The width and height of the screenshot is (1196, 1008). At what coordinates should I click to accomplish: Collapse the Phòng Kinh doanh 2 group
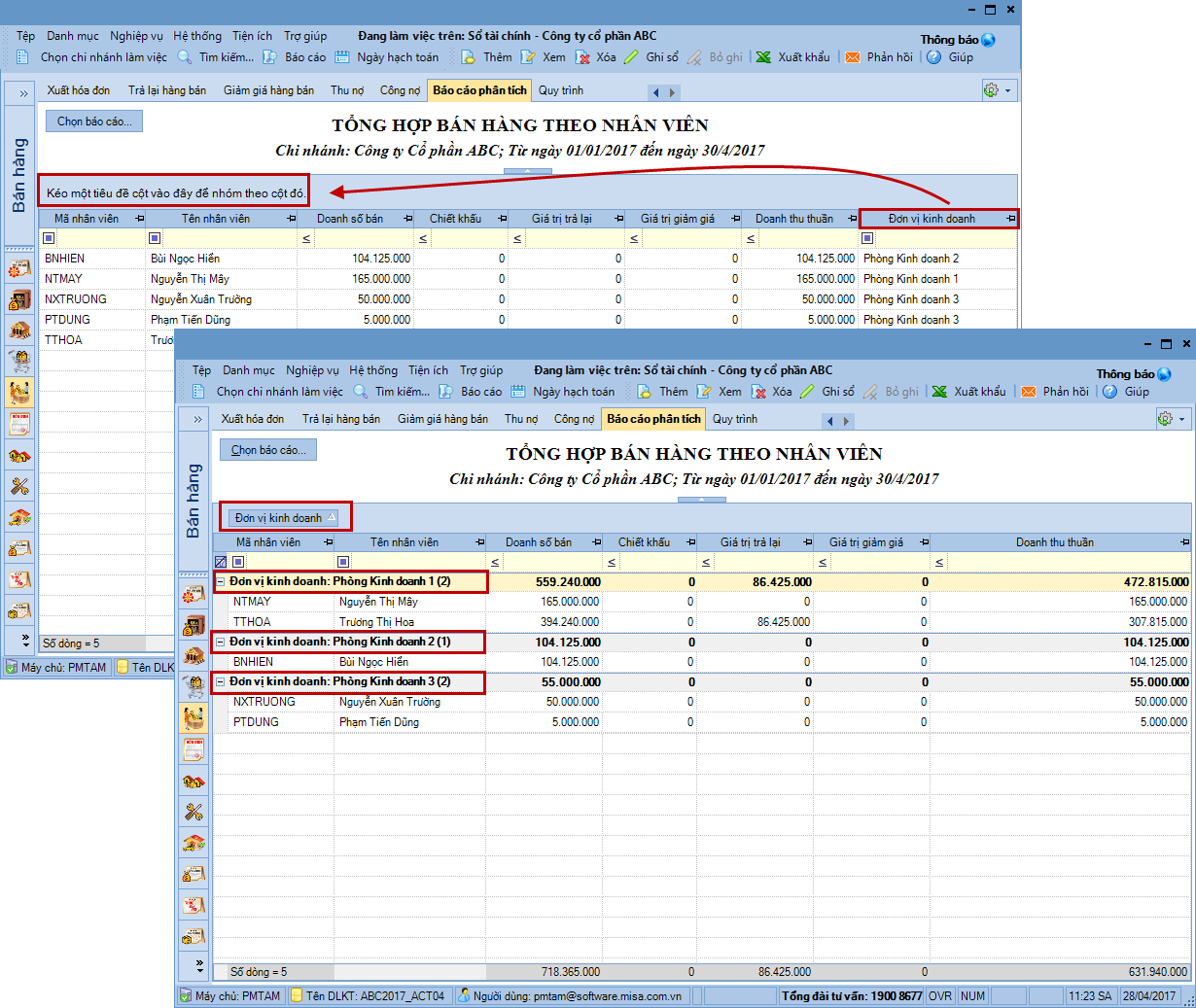(221, 643)
